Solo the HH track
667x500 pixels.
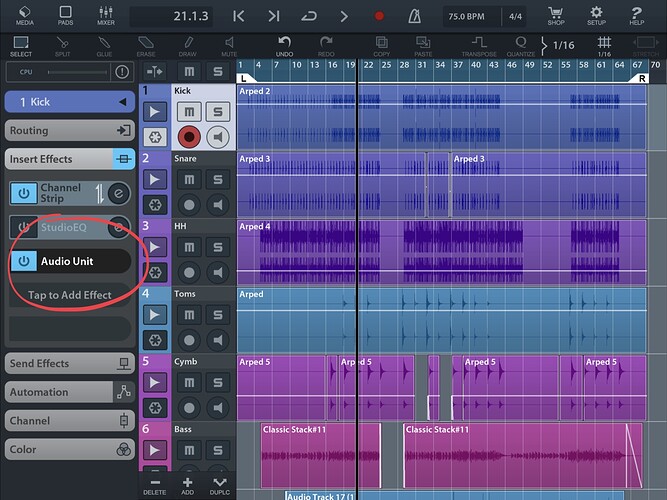pyautogui.click(x=218, y=247)
